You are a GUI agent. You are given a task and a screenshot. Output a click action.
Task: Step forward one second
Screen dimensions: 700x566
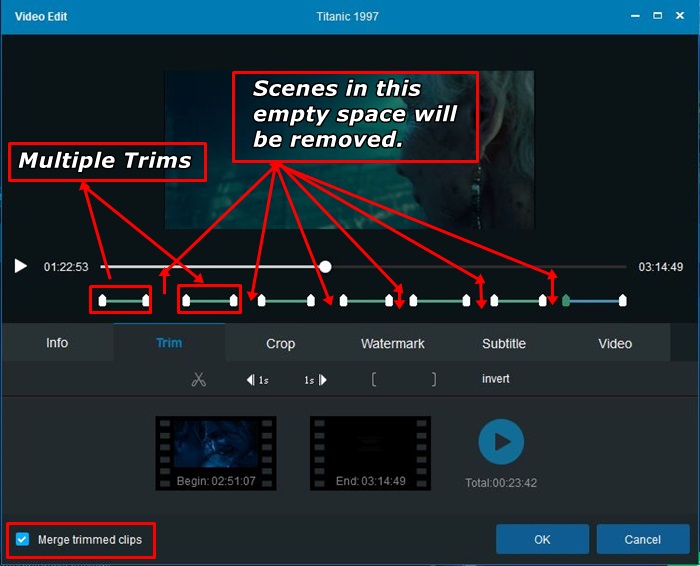point(315,380)
